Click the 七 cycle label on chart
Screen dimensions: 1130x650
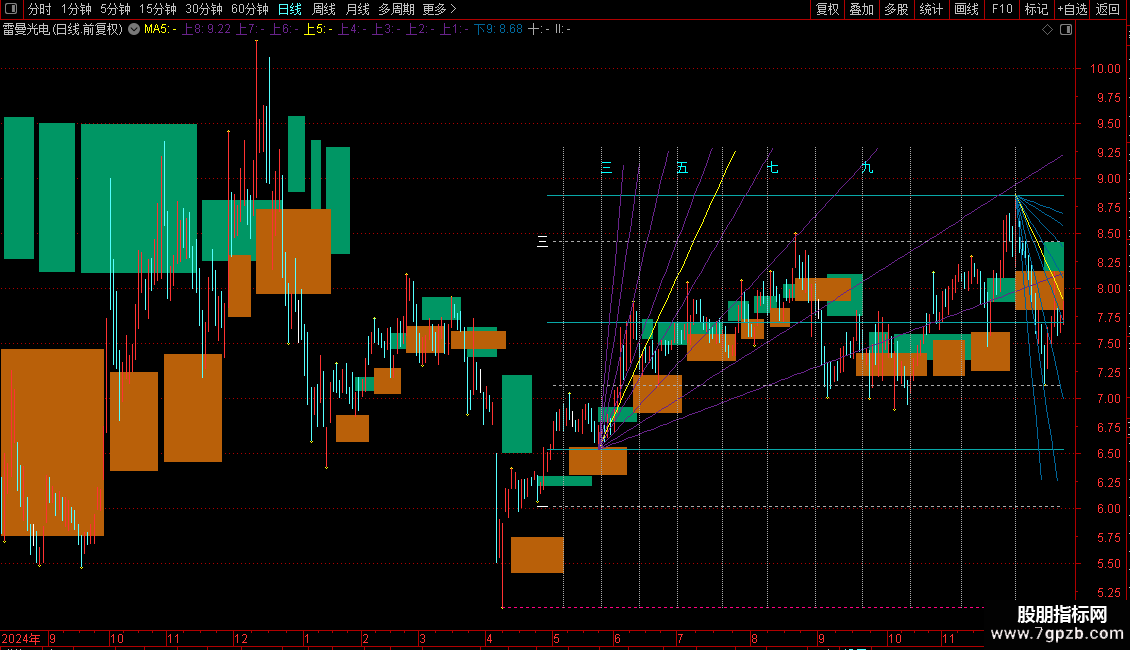pyautogui.click(x=773, y=168)
